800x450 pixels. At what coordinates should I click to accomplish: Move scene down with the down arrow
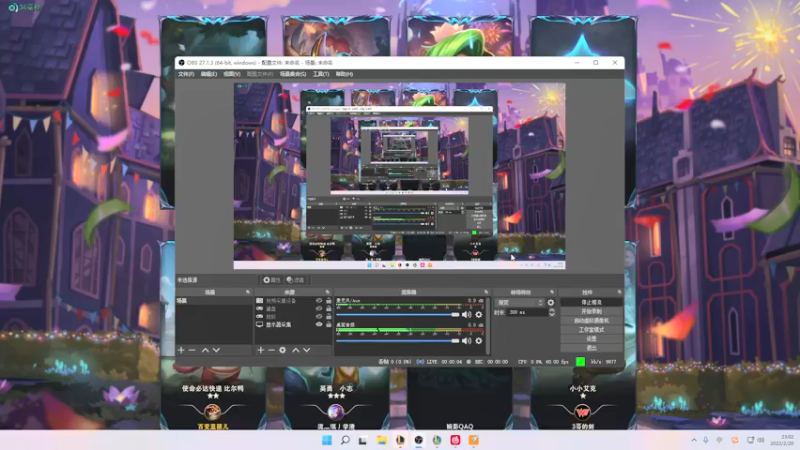(x=216, y=350)
